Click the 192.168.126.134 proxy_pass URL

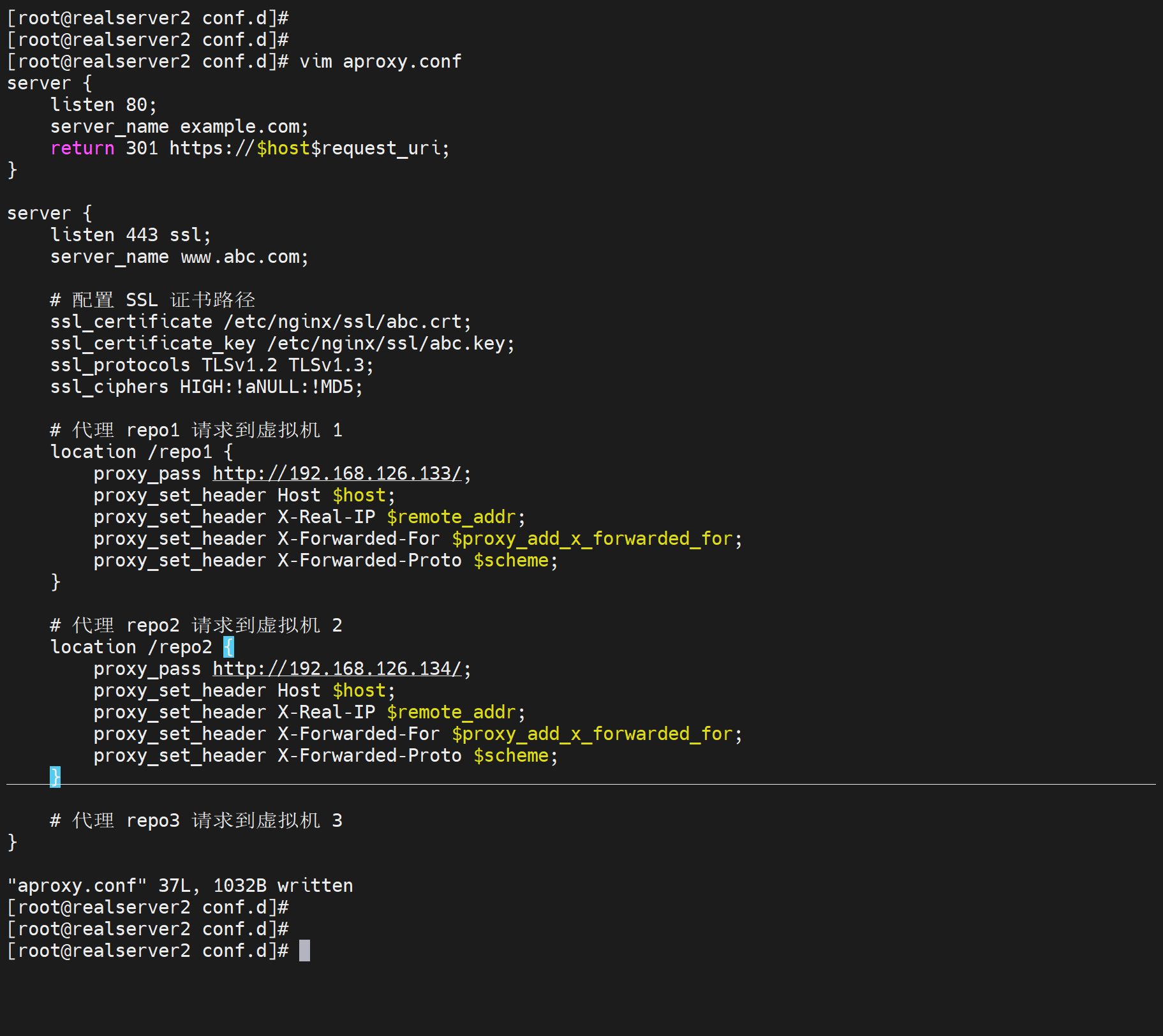pos(336,669)
